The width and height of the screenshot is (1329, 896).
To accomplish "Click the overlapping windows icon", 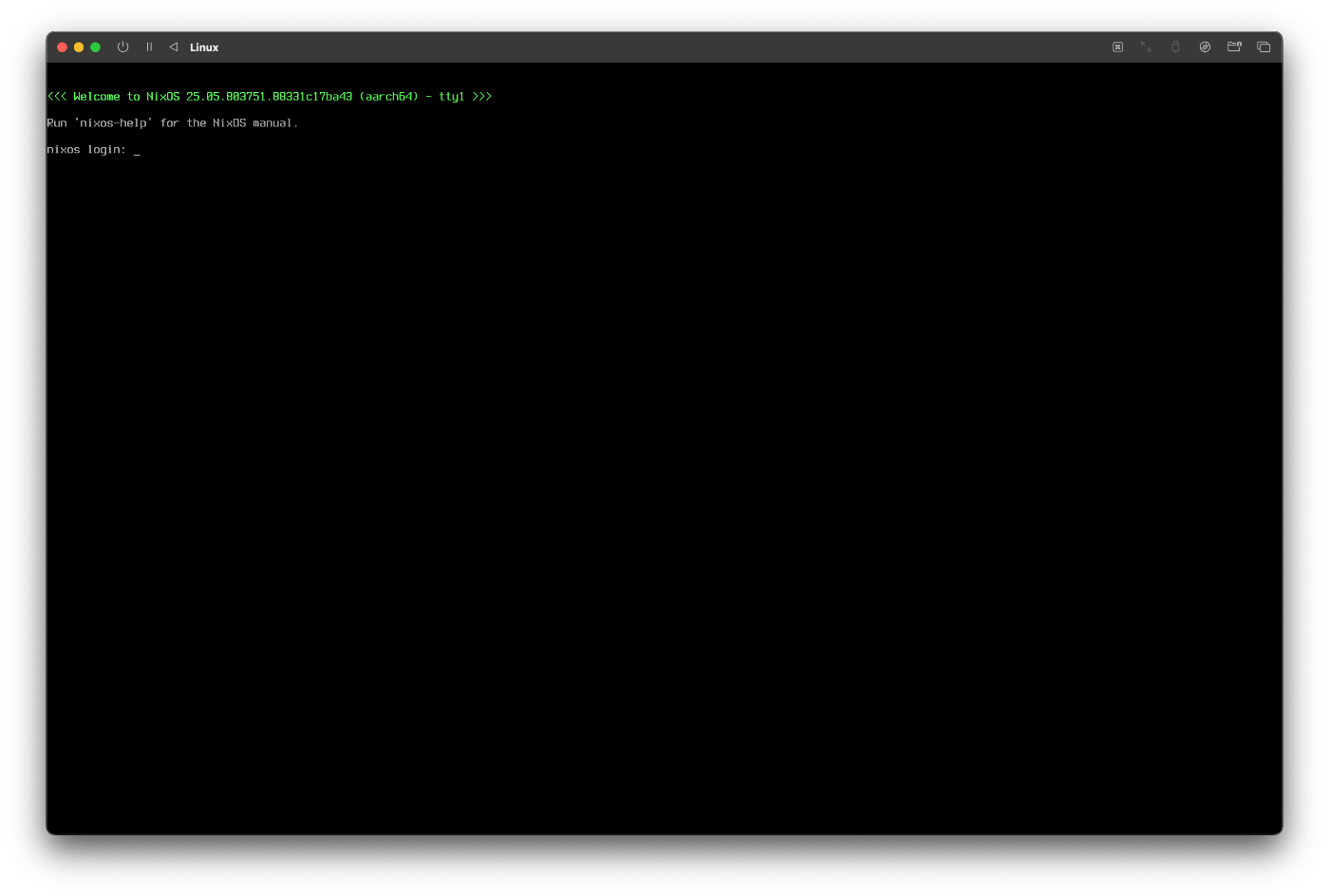I will pos(1263,47).
